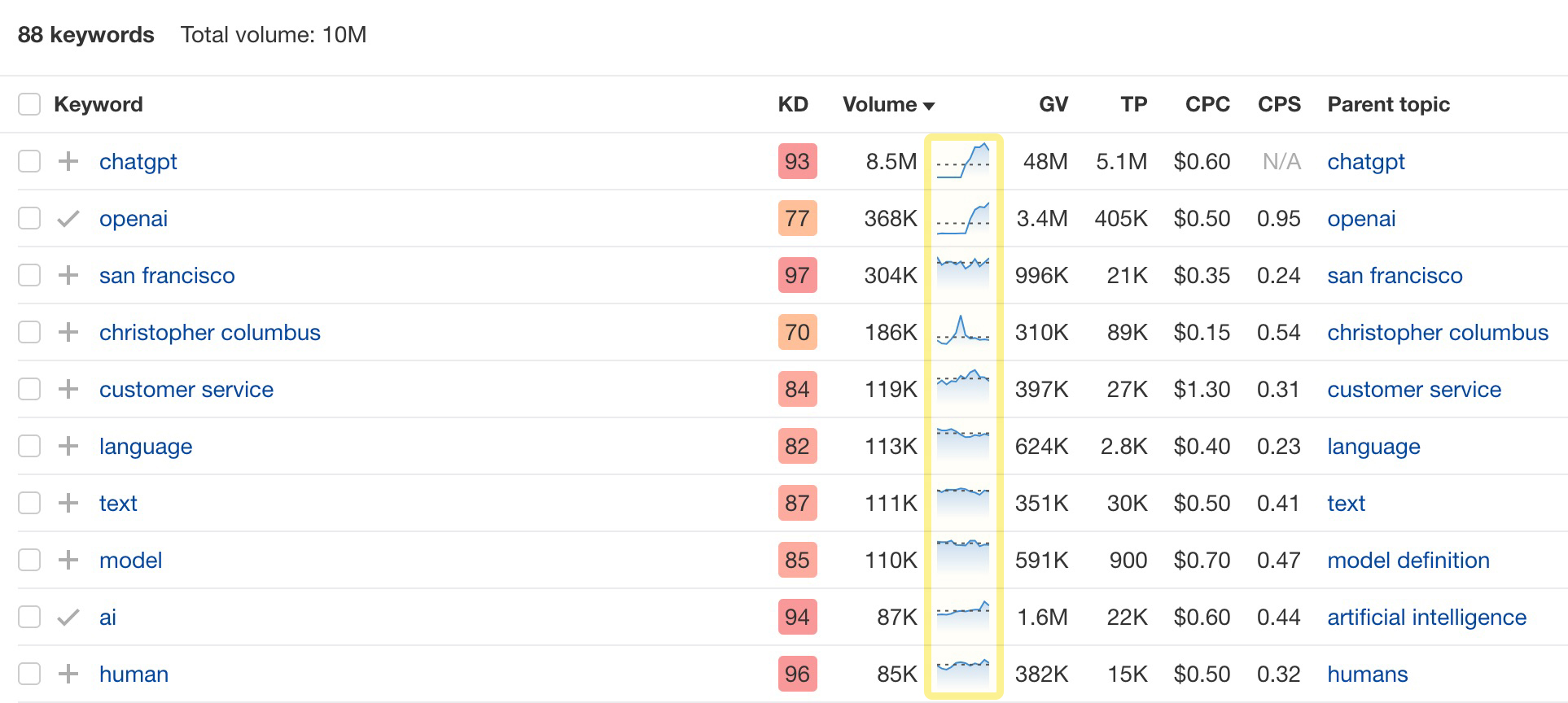The image size is (1568, 703).
Task: Select the 88 keywords count
Action: pos(86,35)
